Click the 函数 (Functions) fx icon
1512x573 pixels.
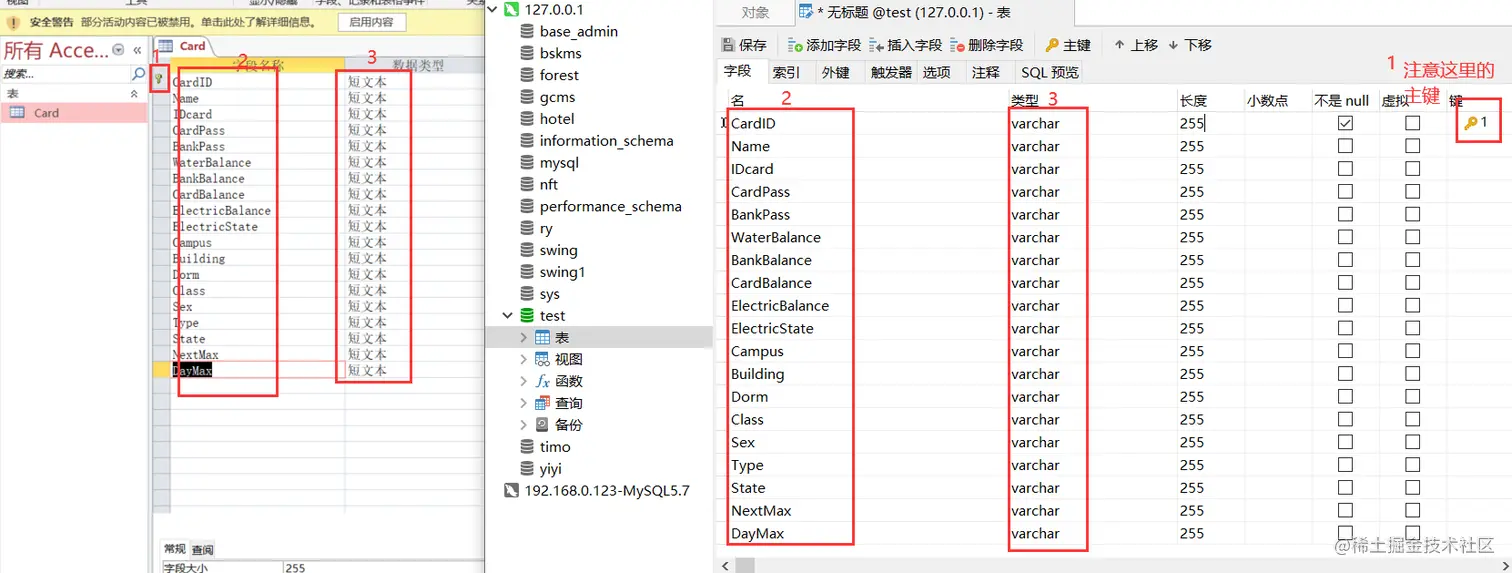pos(542,382)
